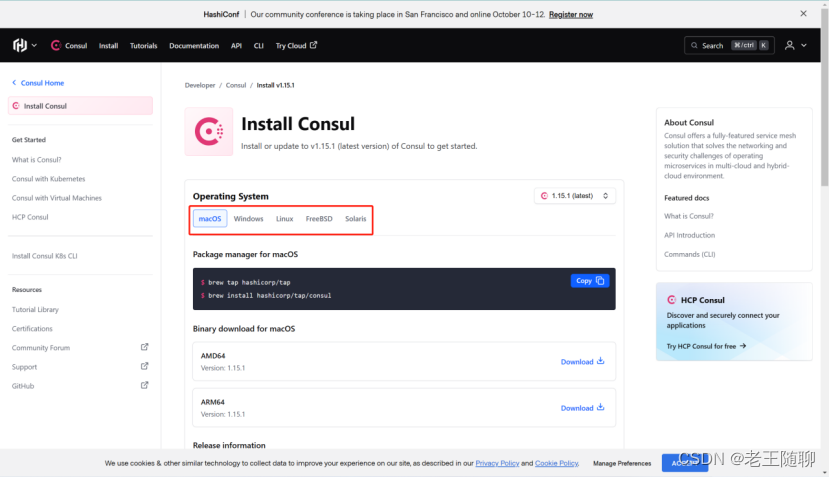Focus the Search input field
This screenshot has height=477, width=830.
click(729, 46)
